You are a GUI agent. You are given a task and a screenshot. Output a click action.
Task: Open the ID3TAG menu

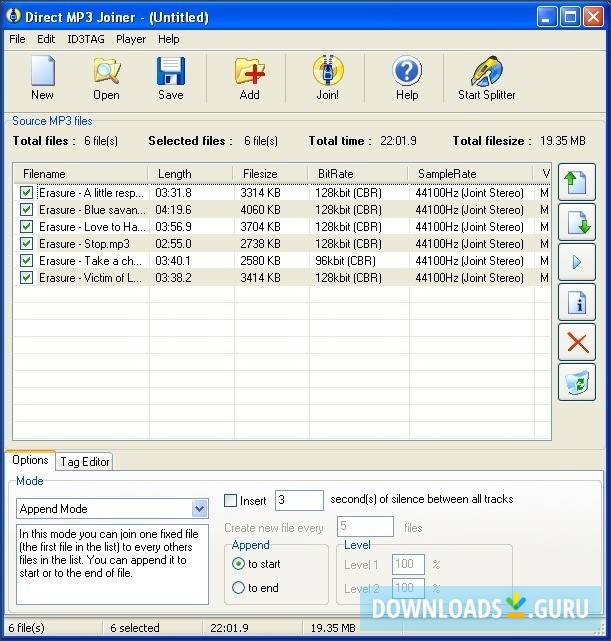click(86, 39)
